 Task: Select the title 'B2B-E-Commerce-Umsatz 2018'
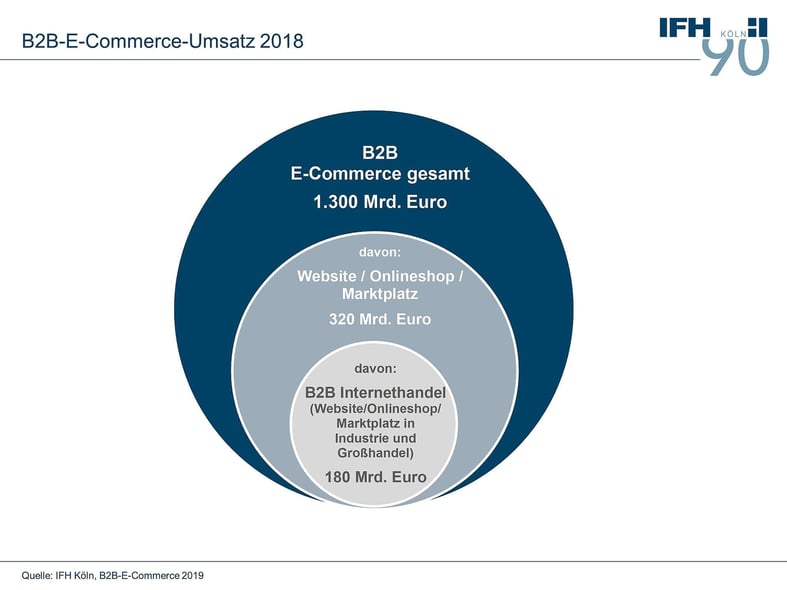coord(163,41)
